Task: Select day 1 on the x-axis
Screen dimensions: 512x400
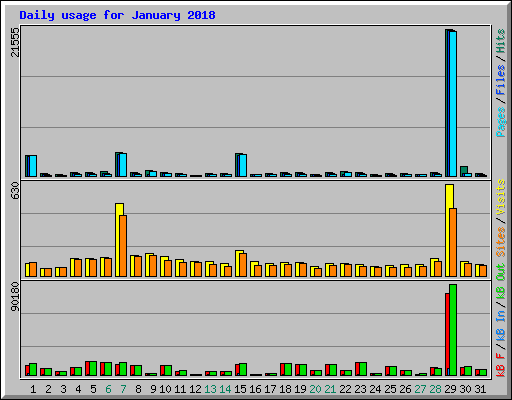Action: tap(33, 389)
